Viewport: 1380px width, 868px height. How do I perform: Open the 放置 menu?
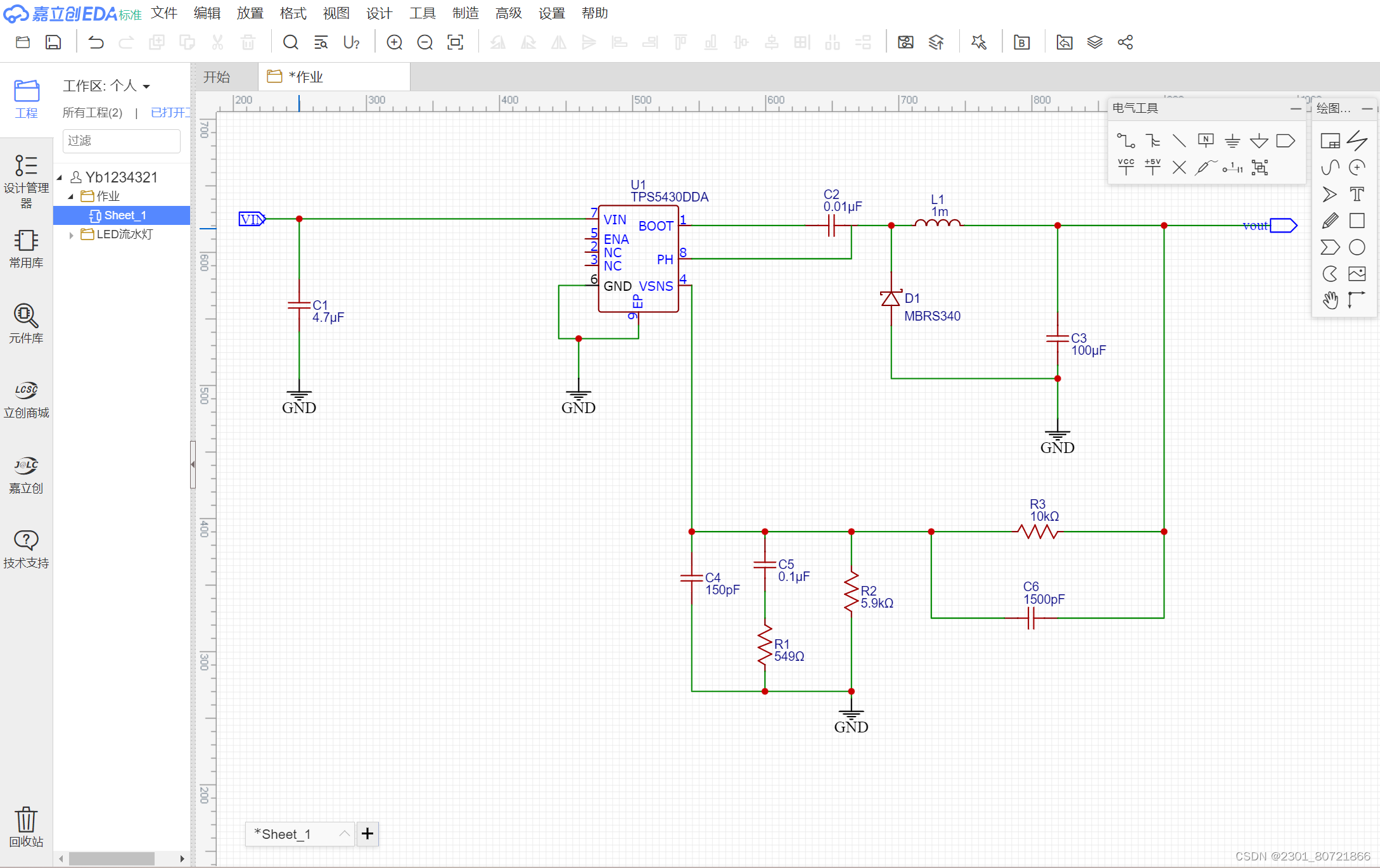[250, 13]
